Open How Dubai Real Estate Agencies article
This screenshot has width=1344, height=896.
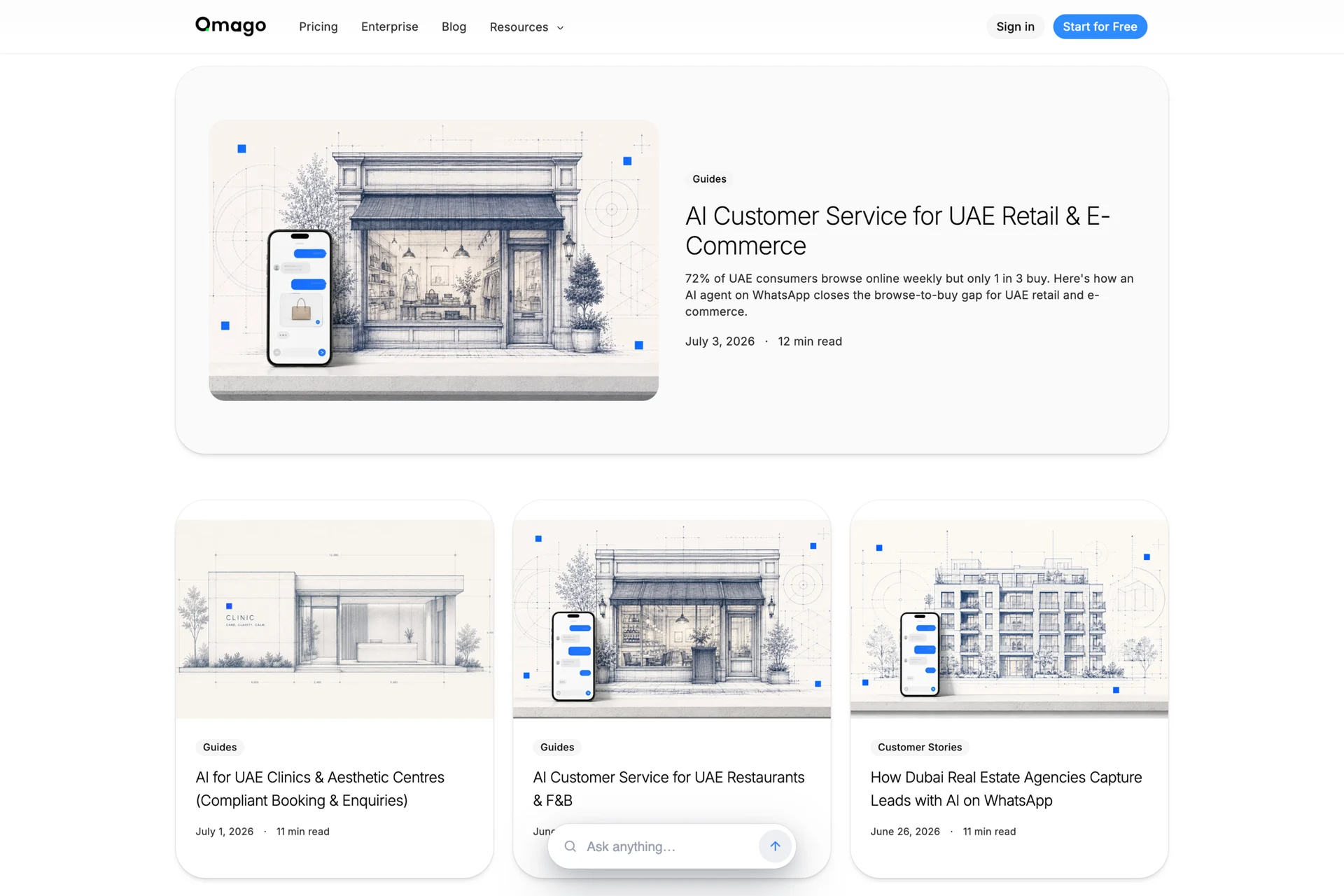tap(1006, 789)
